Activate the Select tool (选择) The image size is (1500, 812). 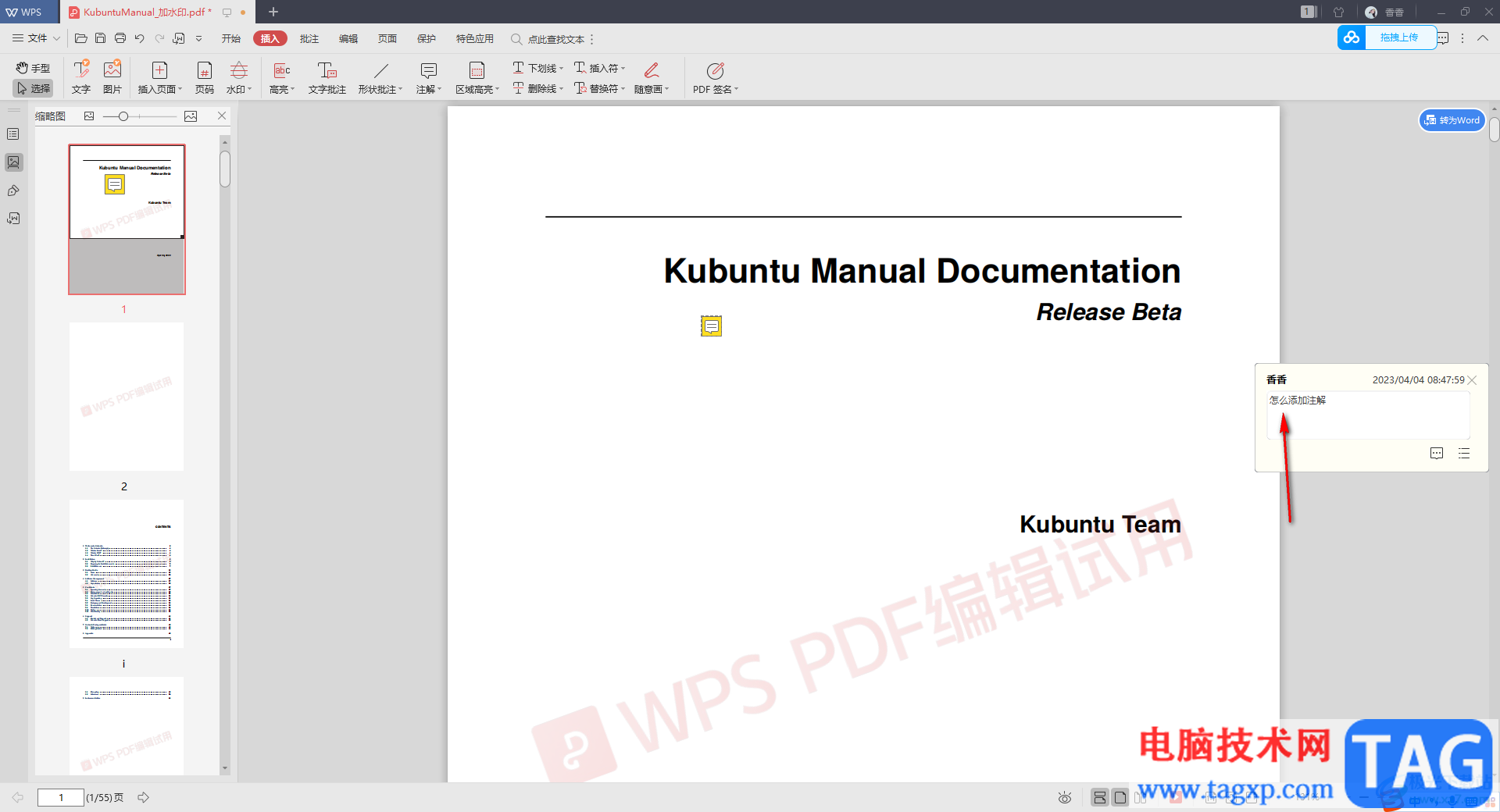pos(33,88)
